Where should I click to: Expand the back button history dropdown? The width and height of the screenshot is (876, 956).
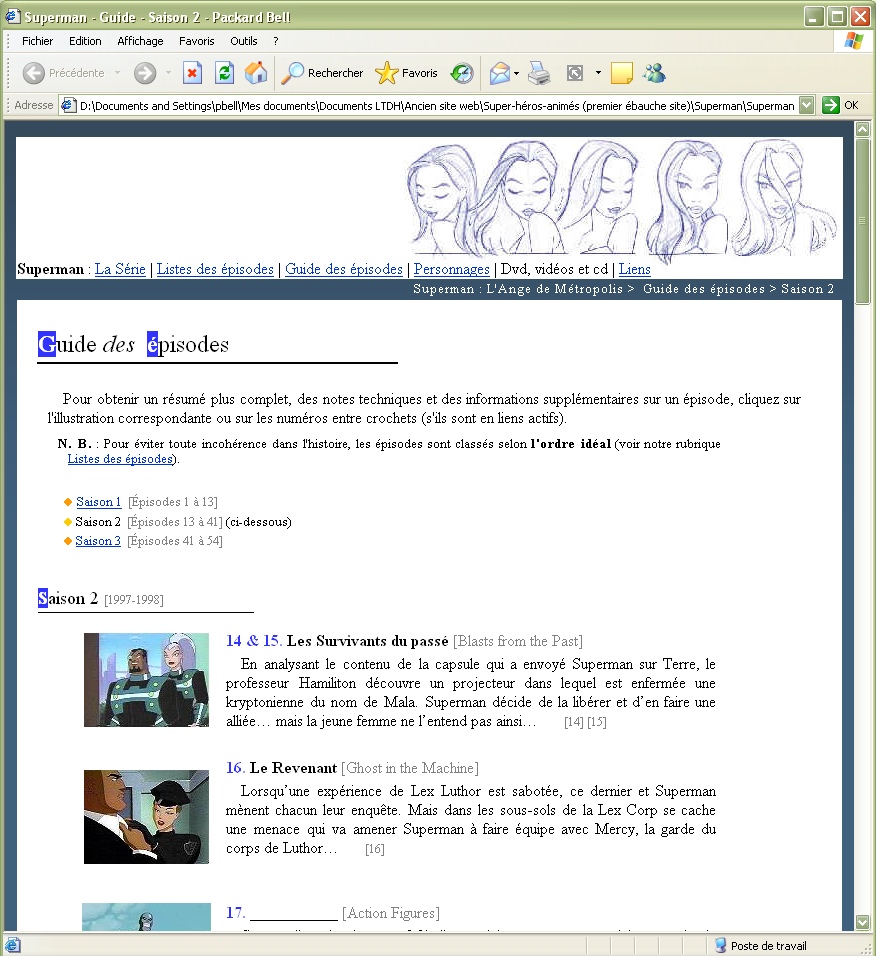pos(117,73)
